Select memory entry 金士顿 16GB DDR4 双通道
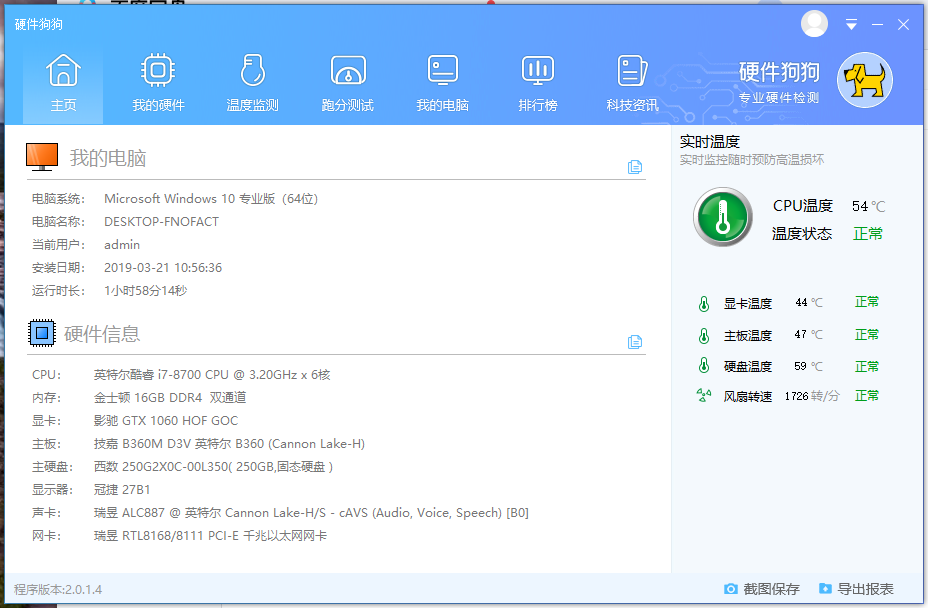 click(170, 398)
